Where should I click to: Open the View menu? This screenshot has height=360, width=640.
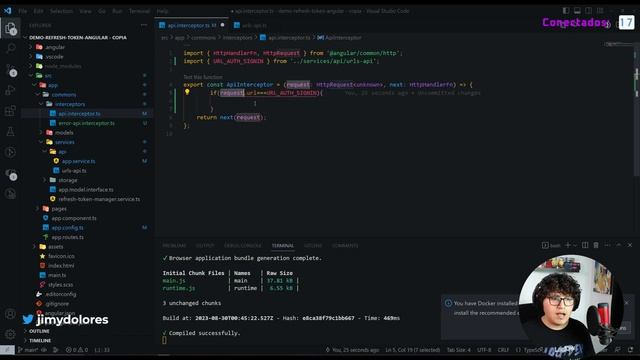point(85,11)
